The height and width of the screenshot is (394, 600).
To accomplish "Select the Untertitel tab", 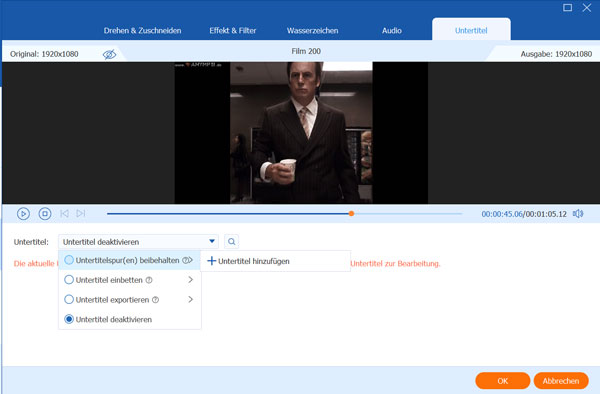I will (471, 30).
